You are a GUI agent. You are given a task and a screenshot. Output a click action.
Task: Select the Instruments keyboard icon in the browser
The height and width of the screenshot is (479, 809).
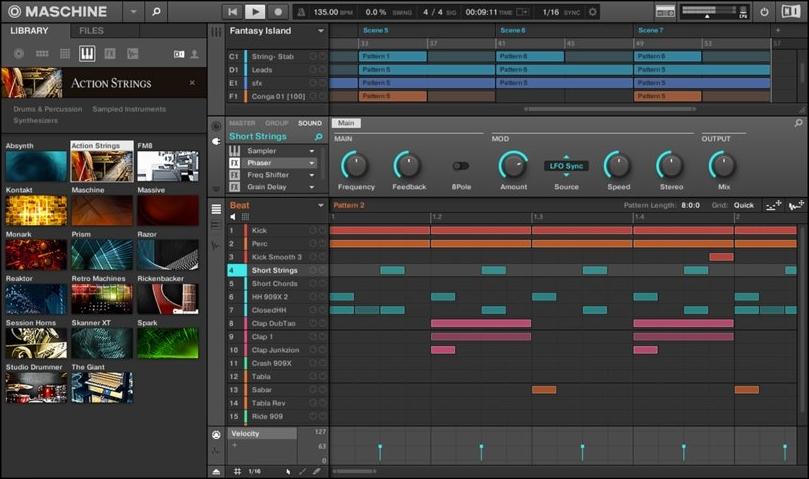86,53
